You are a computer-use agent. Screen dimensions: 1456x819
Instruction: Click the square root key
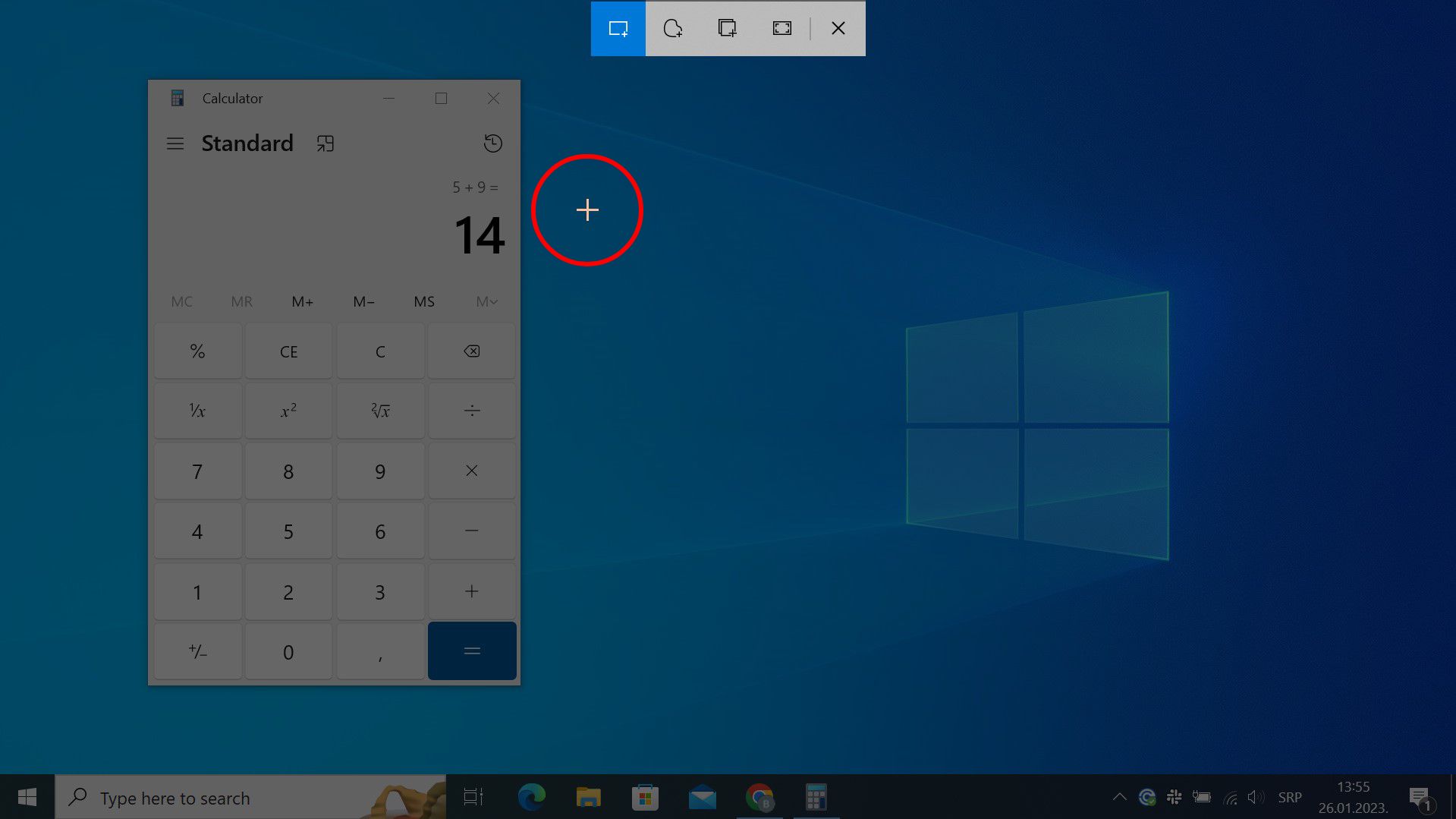coord(380,411)
